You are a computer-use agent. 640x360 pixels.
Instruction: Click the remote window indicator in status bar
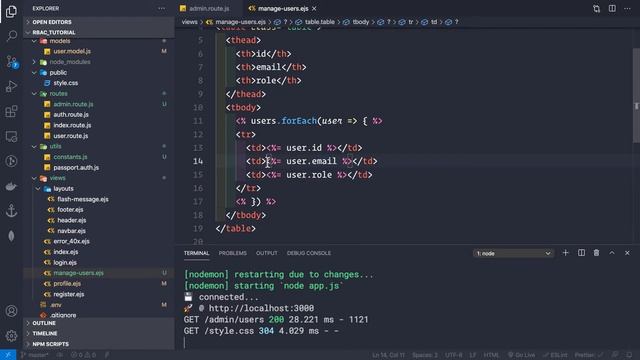[8, 355]
